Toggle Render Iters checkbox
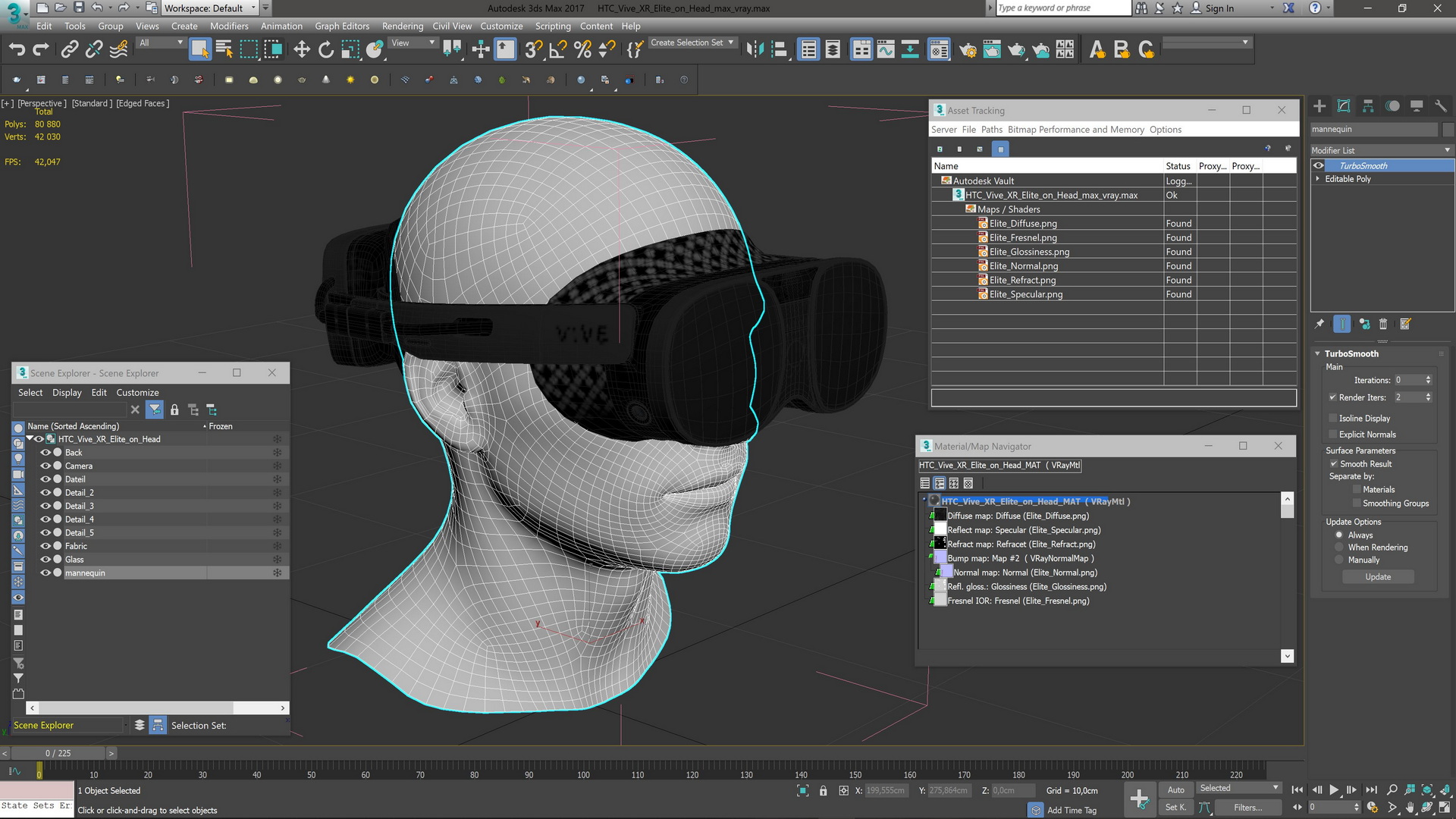1456x819 pixels. pyautogui.click(x=1332, y=397)
